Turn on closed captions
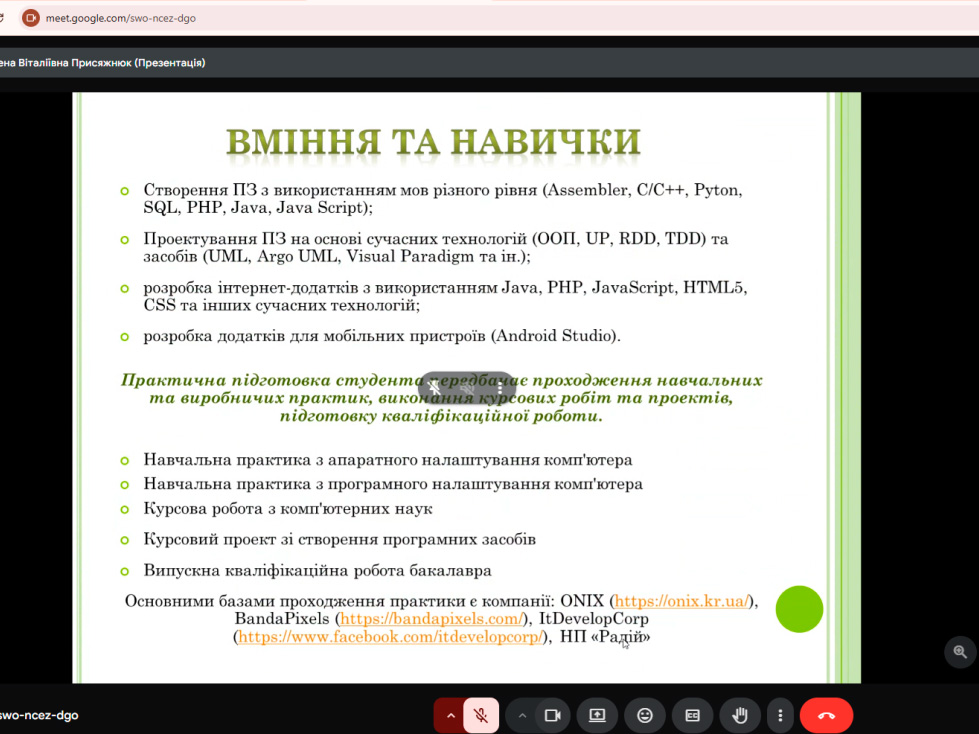979x734 pixels. tap(692, 715)
